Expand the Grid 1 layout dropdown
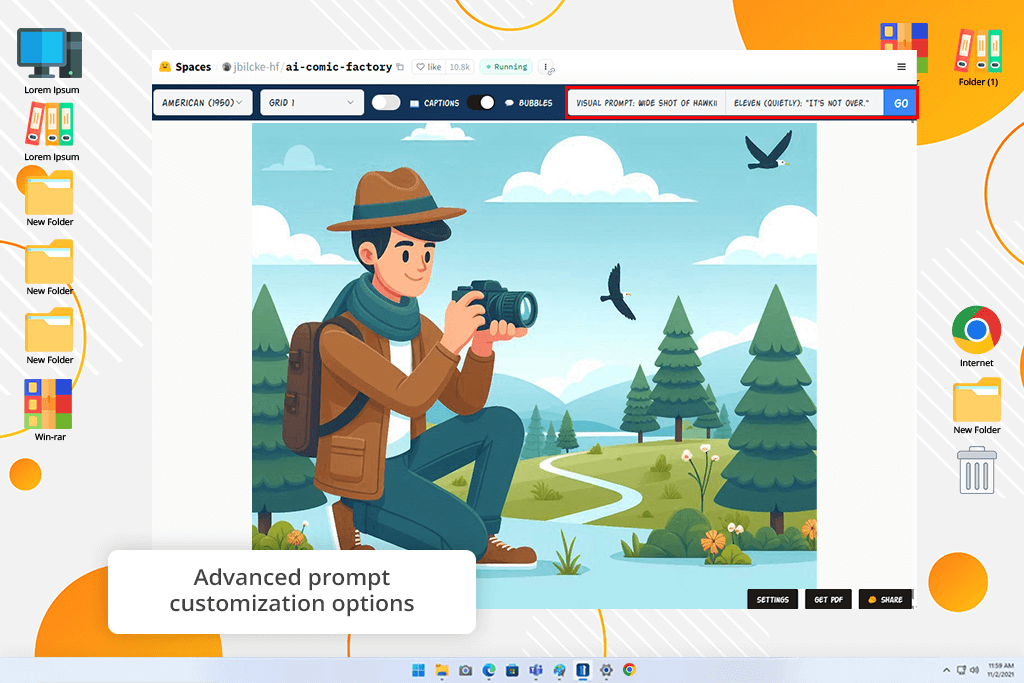This screenshot has width=1024, height=683. tap(312, 103)
